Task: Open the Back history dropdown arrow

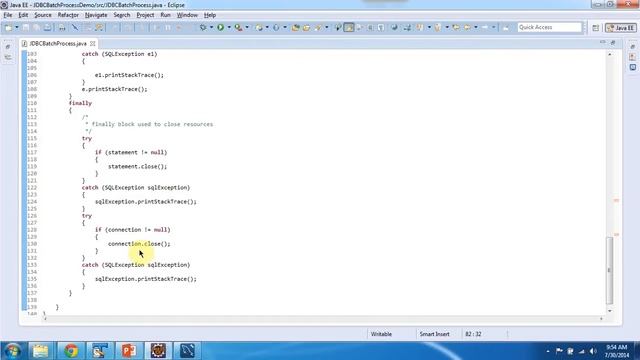Action: (x=476, y=27)
